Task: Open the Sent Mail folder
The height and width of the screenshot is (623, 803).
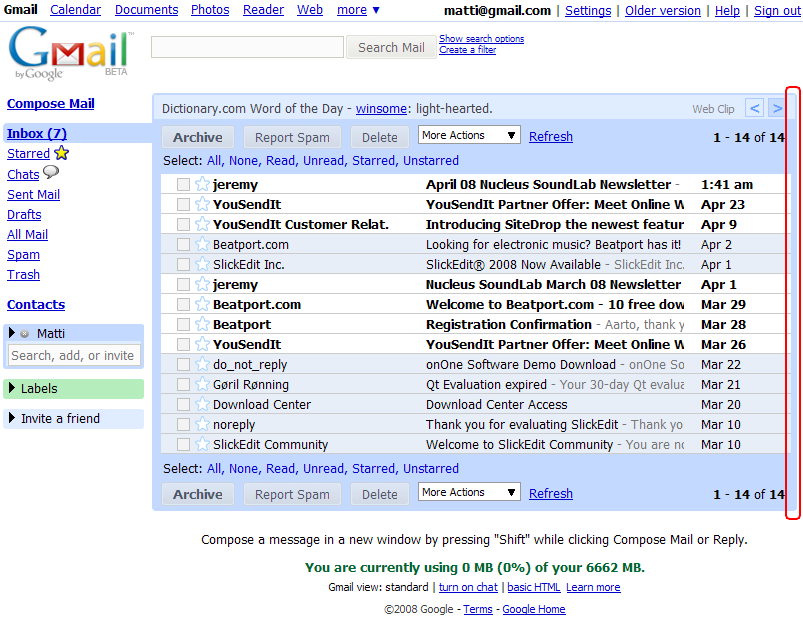Action: pos(33,195)
